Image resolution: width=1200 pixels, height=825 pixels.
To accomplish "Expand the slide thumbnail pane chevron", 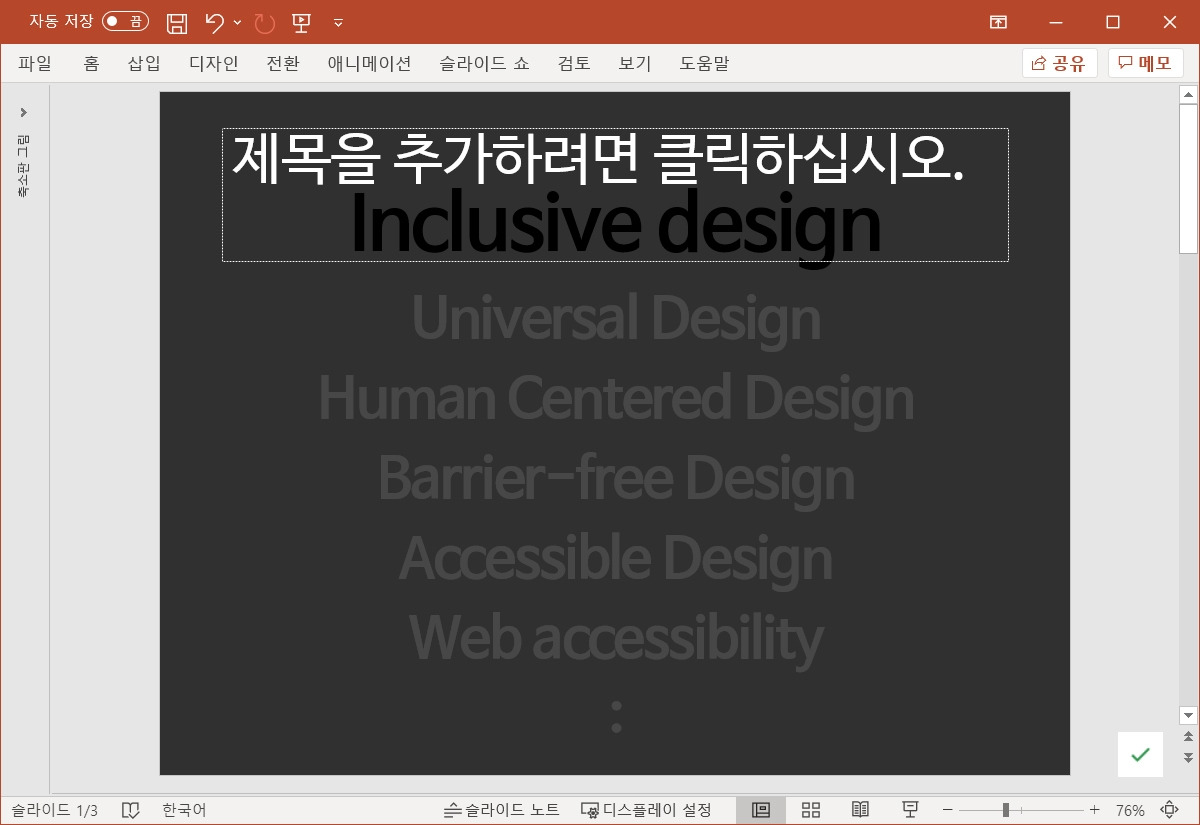I will coord(23,112).
